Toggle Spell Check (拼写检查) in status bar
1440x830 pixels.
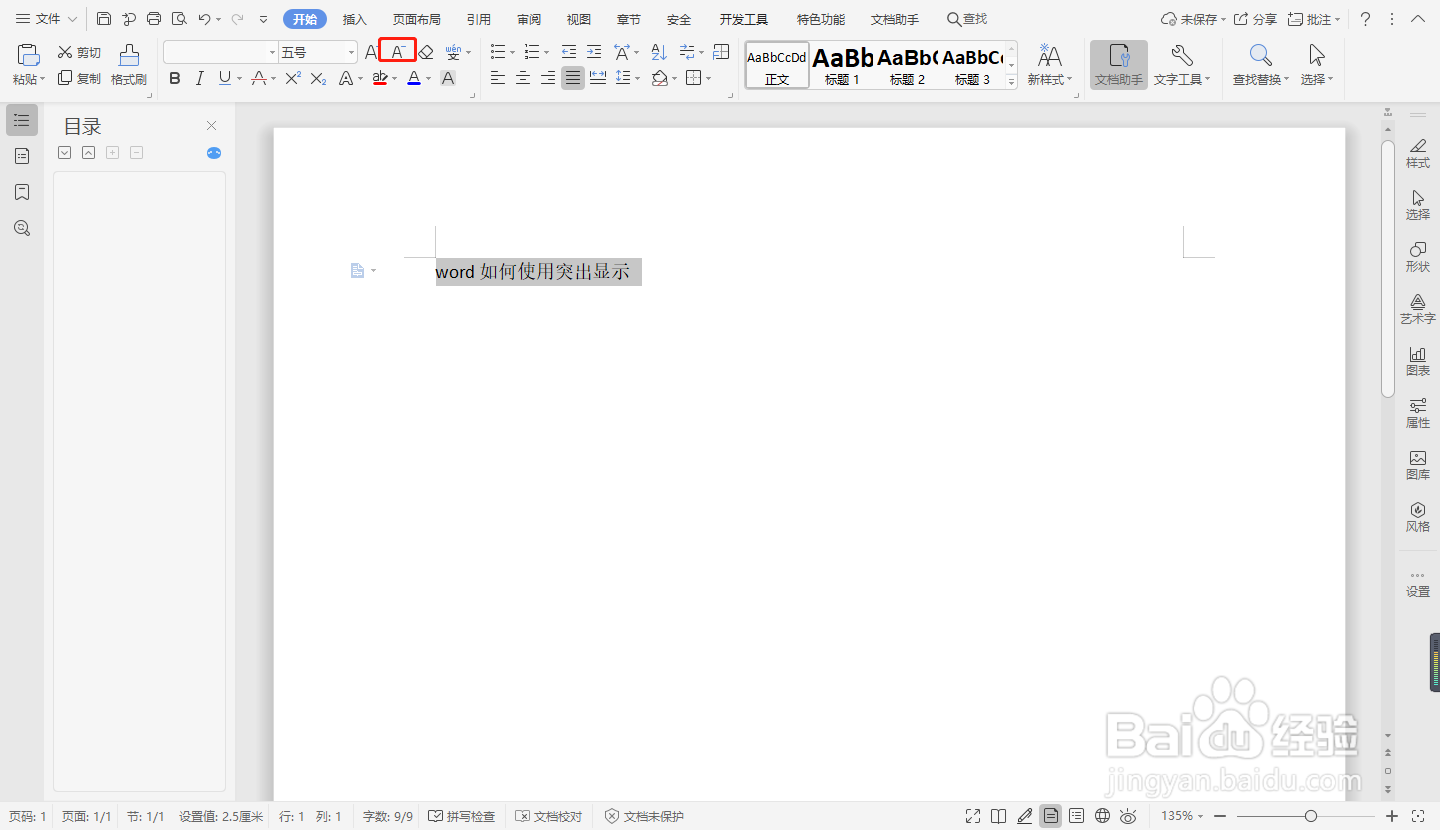click(x=462, y=816)
